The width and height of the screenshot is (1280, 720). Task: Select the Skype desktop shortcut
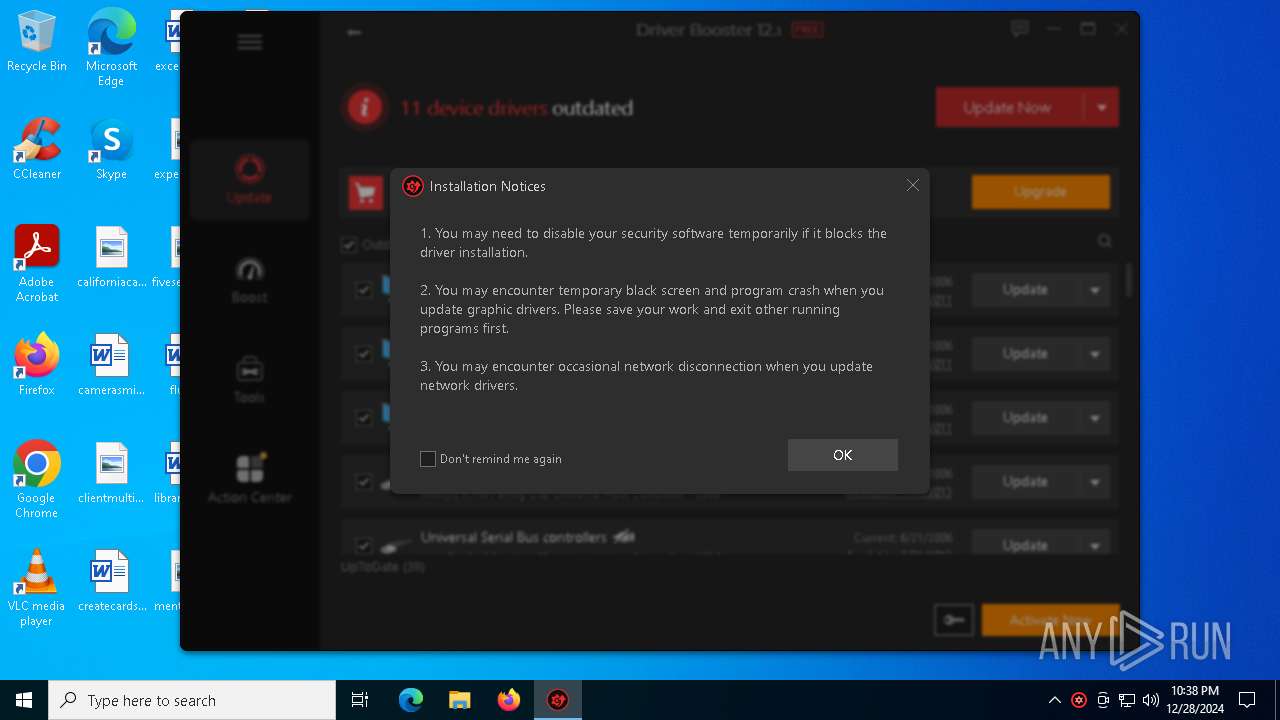(111, 149)
